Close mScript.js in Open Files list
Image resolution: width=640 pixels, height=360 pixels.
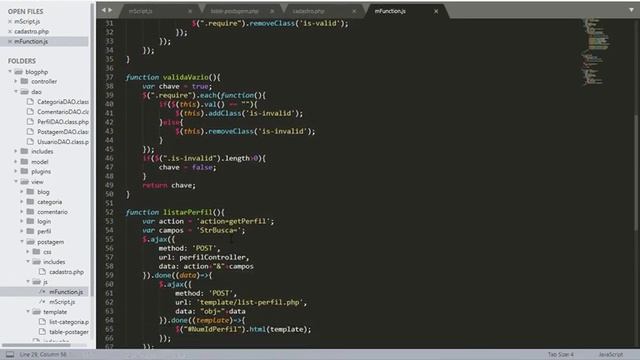click(x=10, y=22)
